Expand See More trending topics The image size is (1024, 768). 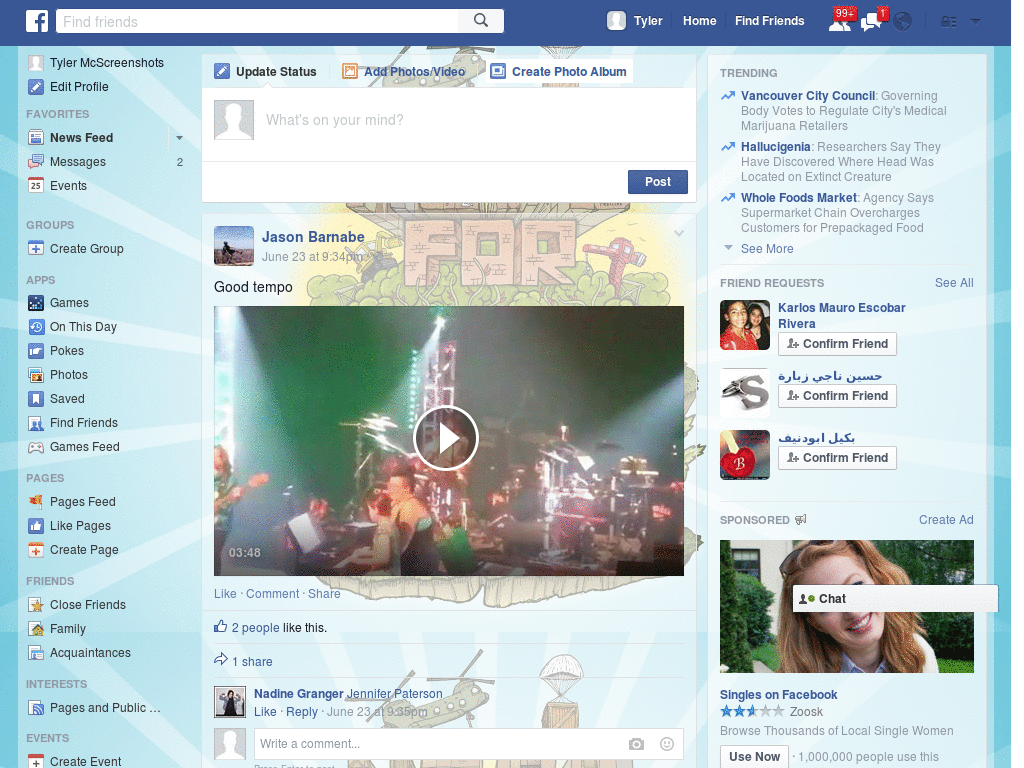point(767,249)
